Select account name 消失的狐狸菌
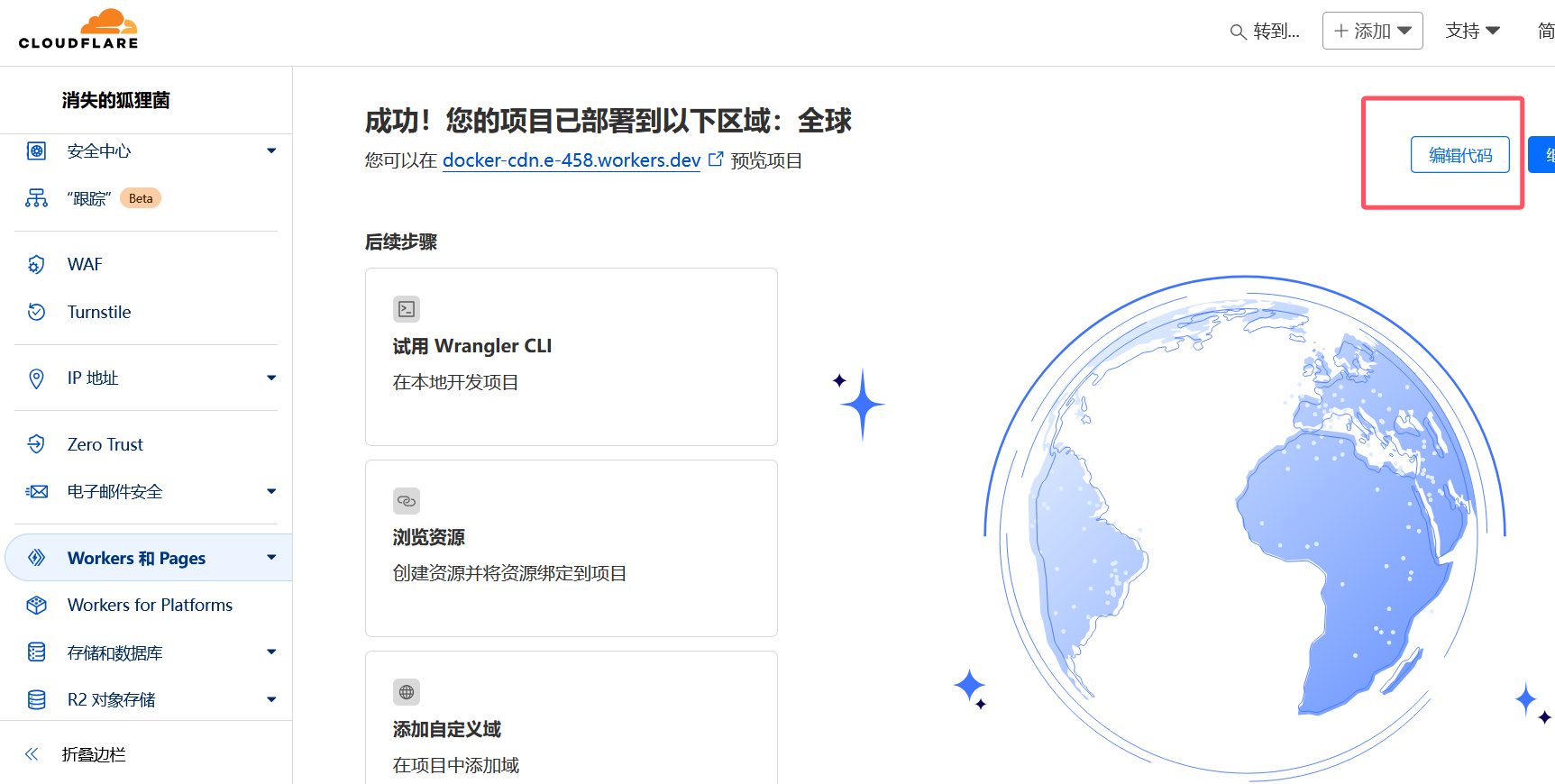 click(x=116, y=100)
